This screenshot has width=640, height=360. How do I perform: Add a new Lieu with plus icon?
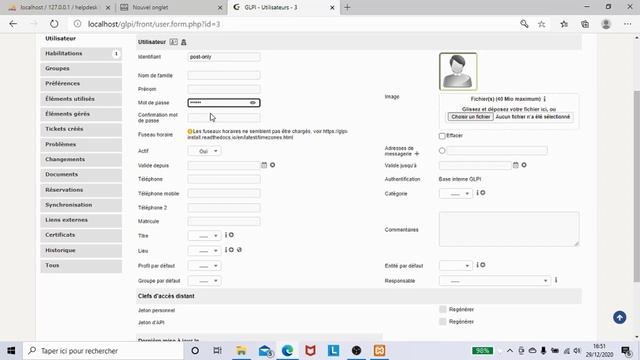point(231,250)
